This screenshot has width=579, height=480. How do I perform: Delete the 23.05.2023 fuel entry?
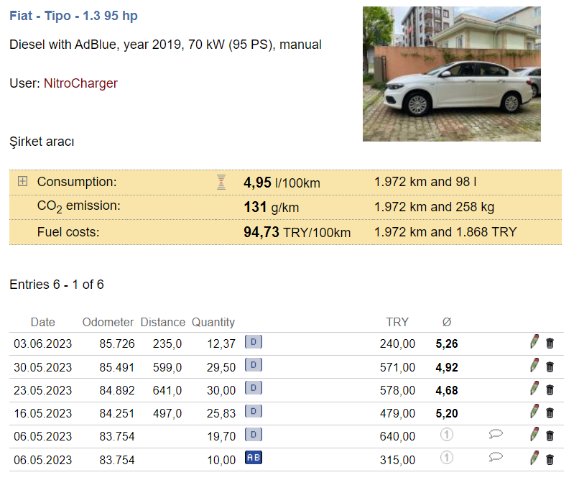pyautogui.click(x=550, y=390)
